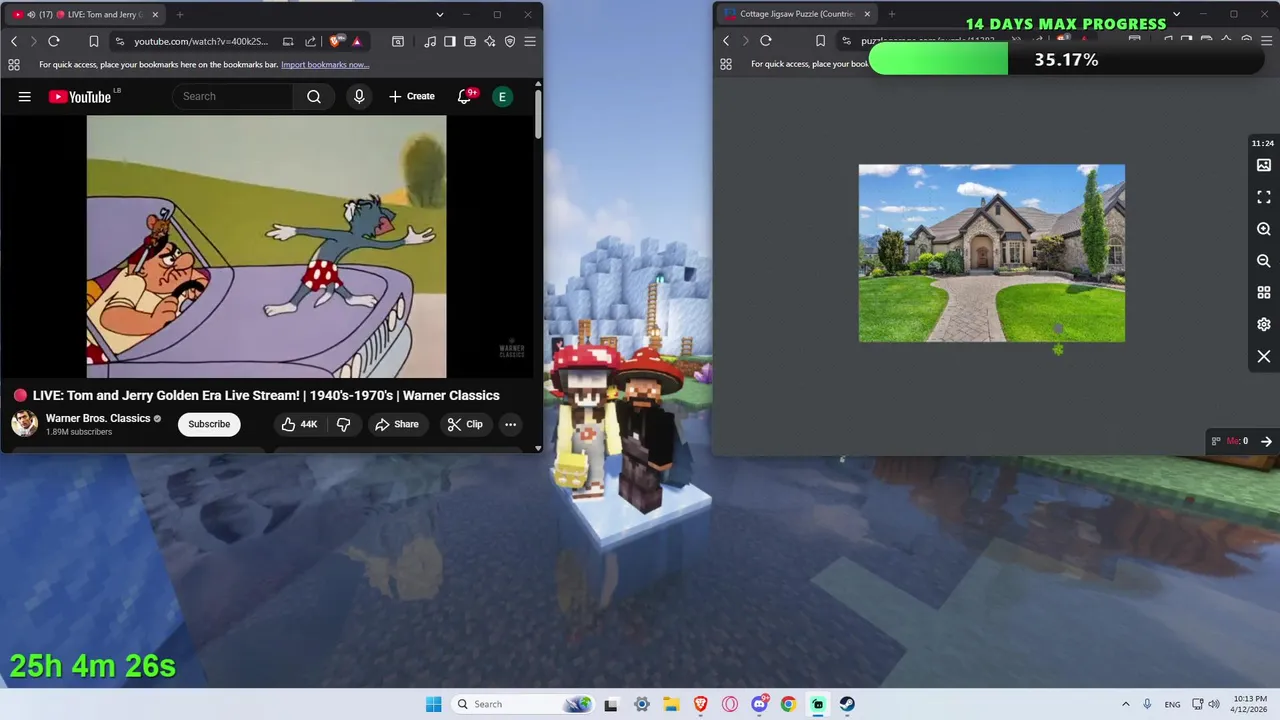The width and height of the screenshot is (1280, 720).
Task: Zoom out on the jigsaw puzzle
Action: 1264,261
